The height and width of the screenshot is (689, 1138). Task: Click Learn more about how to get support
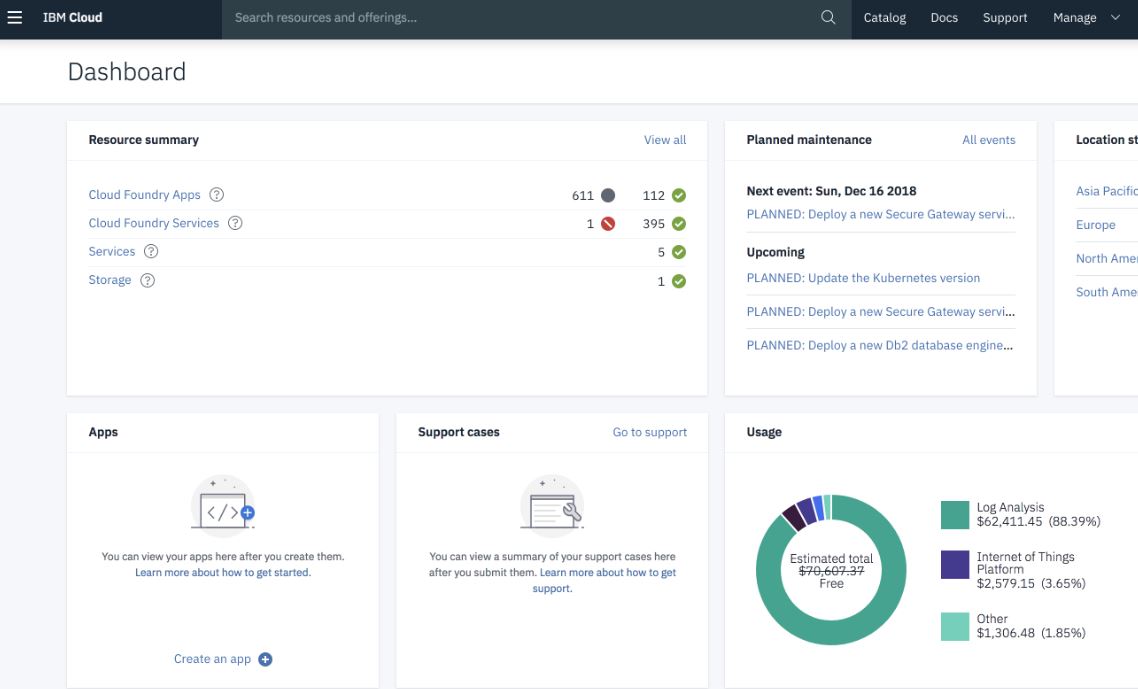[x=607, y=572]
